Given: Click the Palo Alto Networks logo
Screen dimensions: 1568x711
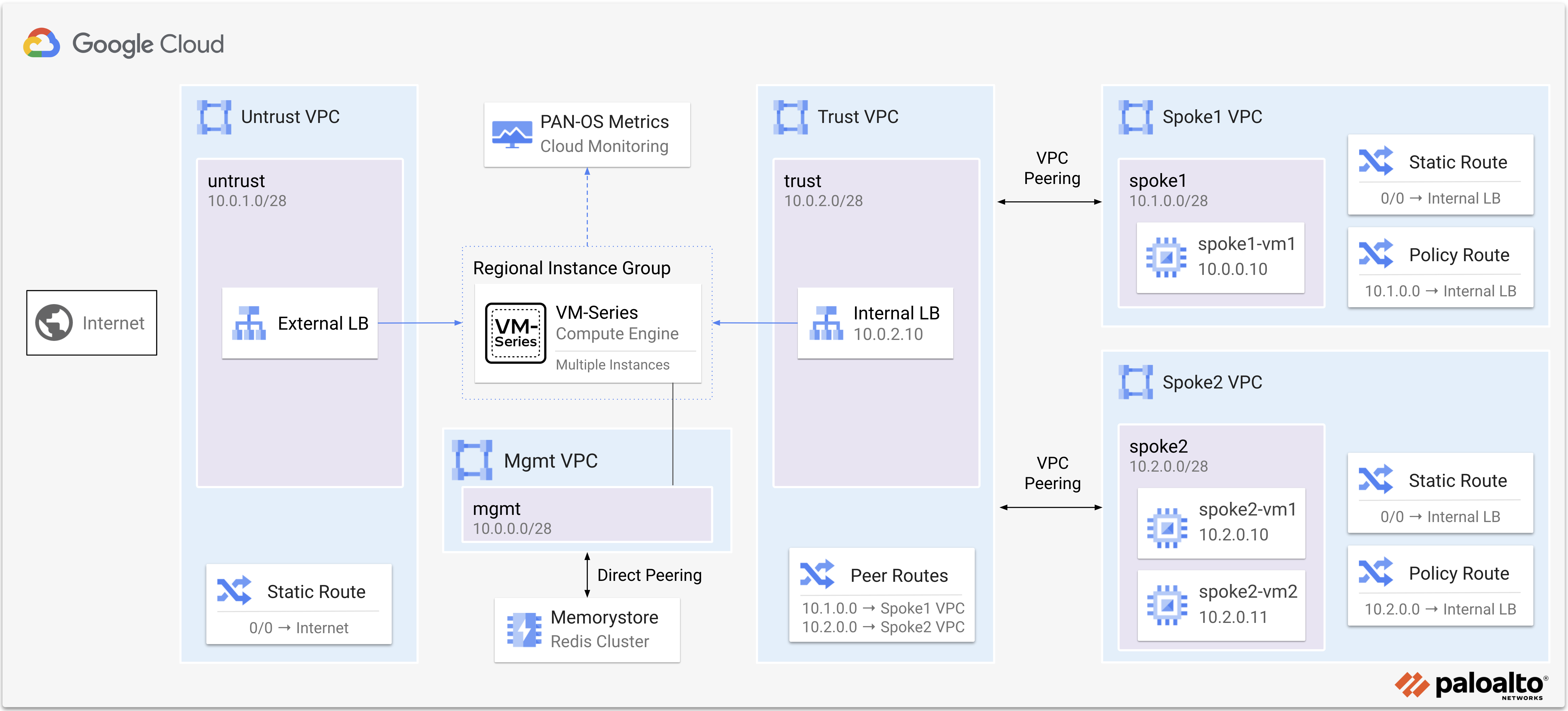Looking at the screenshot, I should (1471, 685).
